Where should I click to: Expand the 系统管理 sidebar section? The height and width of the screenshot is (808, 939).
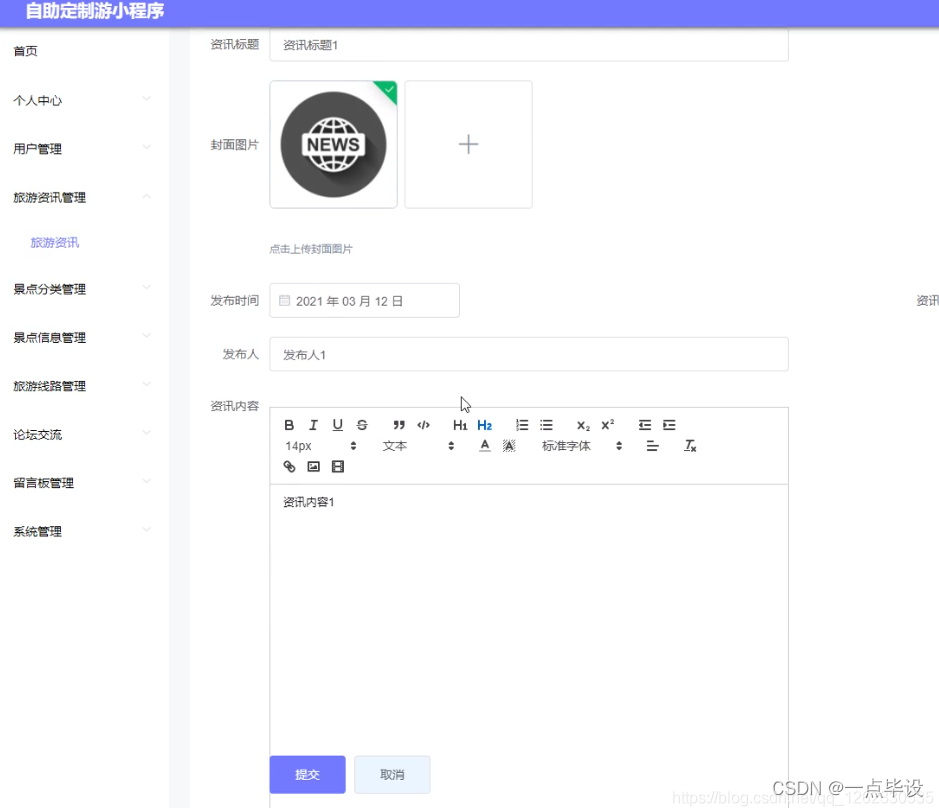coord(37,531)
